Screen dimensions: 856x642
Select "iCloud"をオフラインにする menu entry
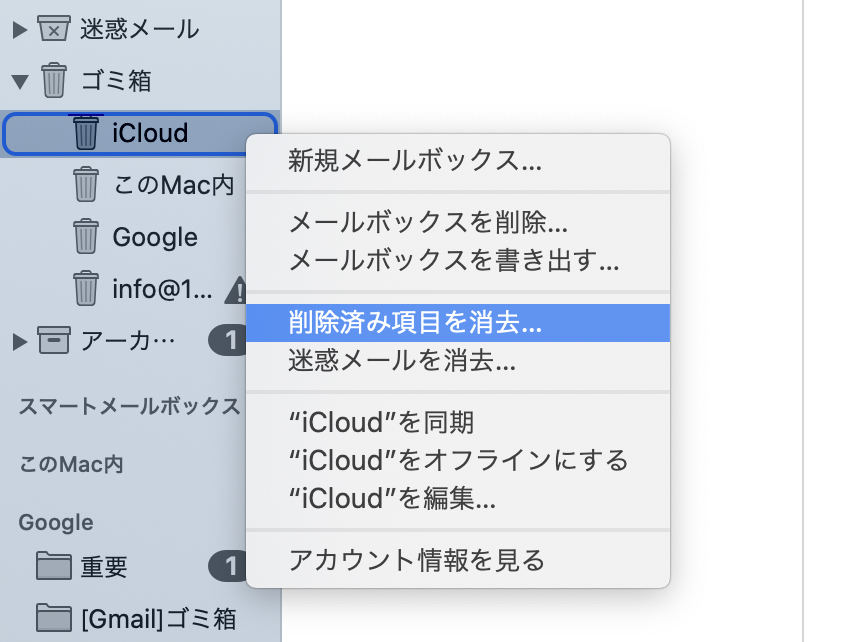click(458, 460)
